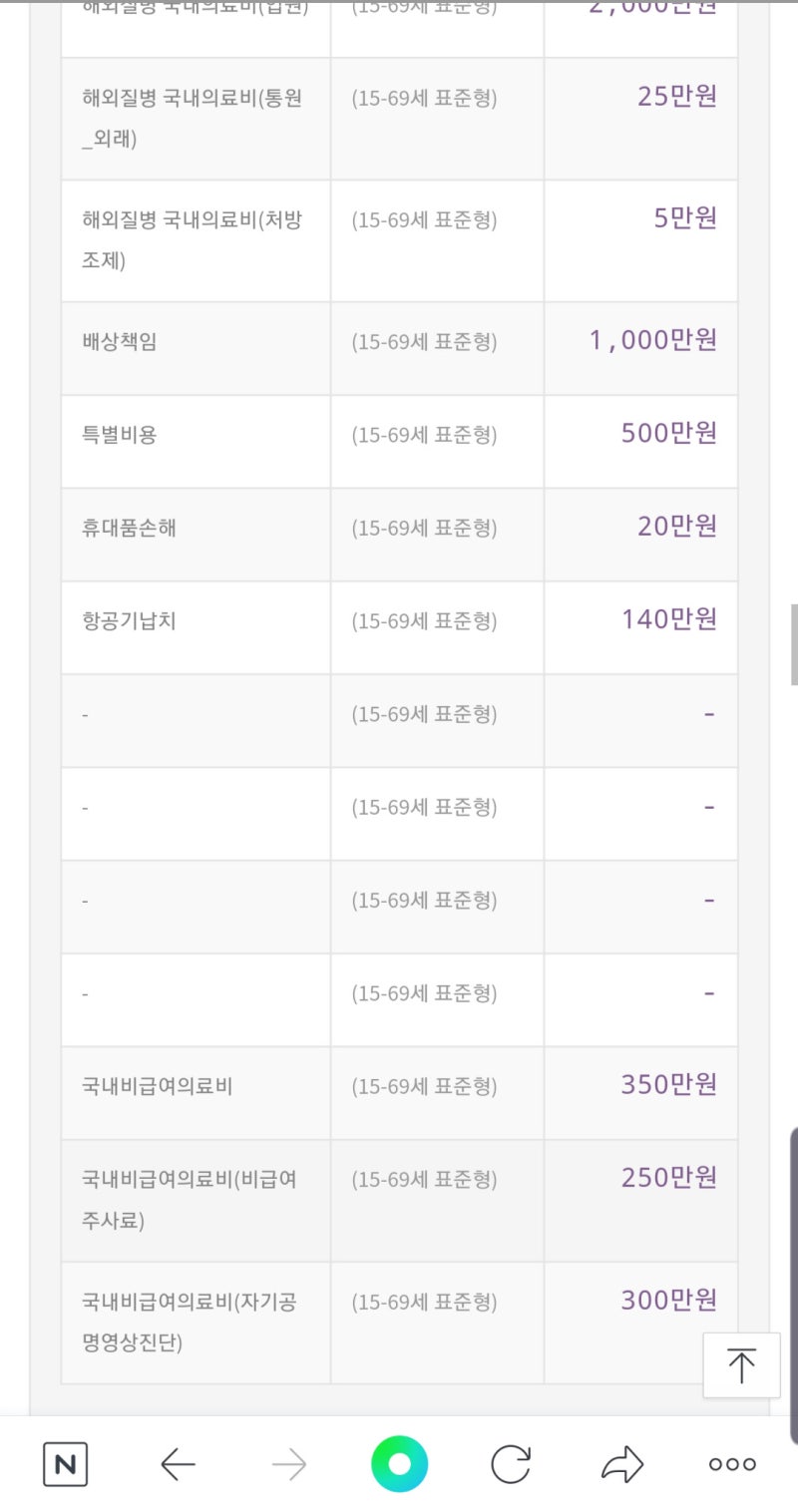Tap the 국내비급여의료비(자기공명영상진단) label
Screen dimensions: 798x1512
(x=189, y=1323)
